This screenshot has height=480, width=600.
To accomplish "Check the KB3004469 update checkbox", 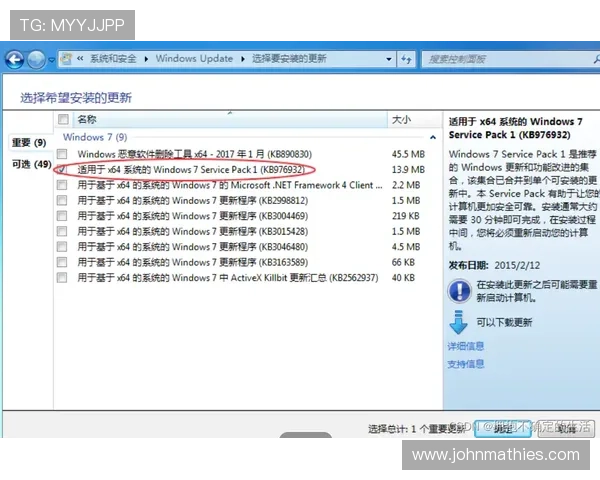I will 62,216.
